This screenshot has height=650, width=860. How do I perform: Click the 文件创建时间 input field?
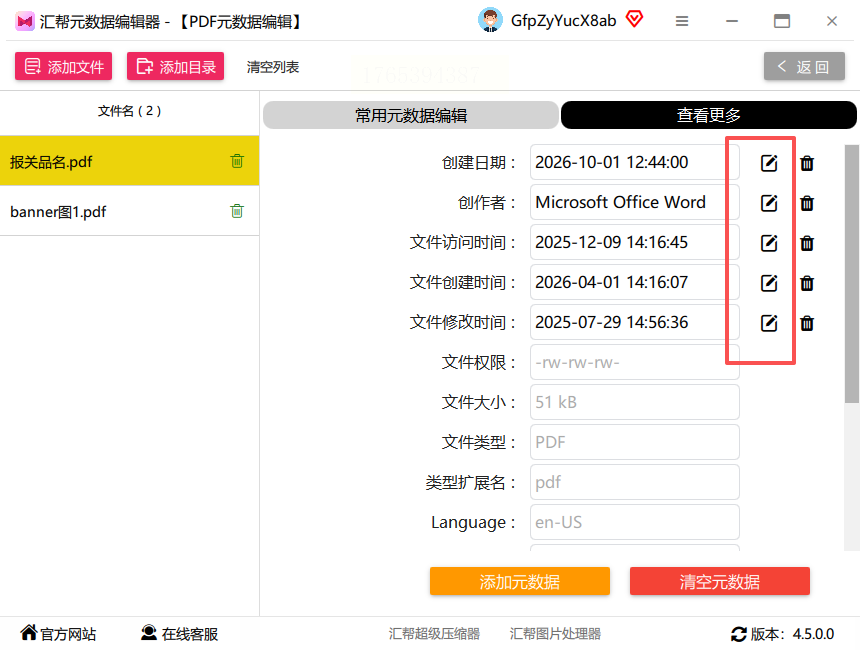(x=635, y=282)
